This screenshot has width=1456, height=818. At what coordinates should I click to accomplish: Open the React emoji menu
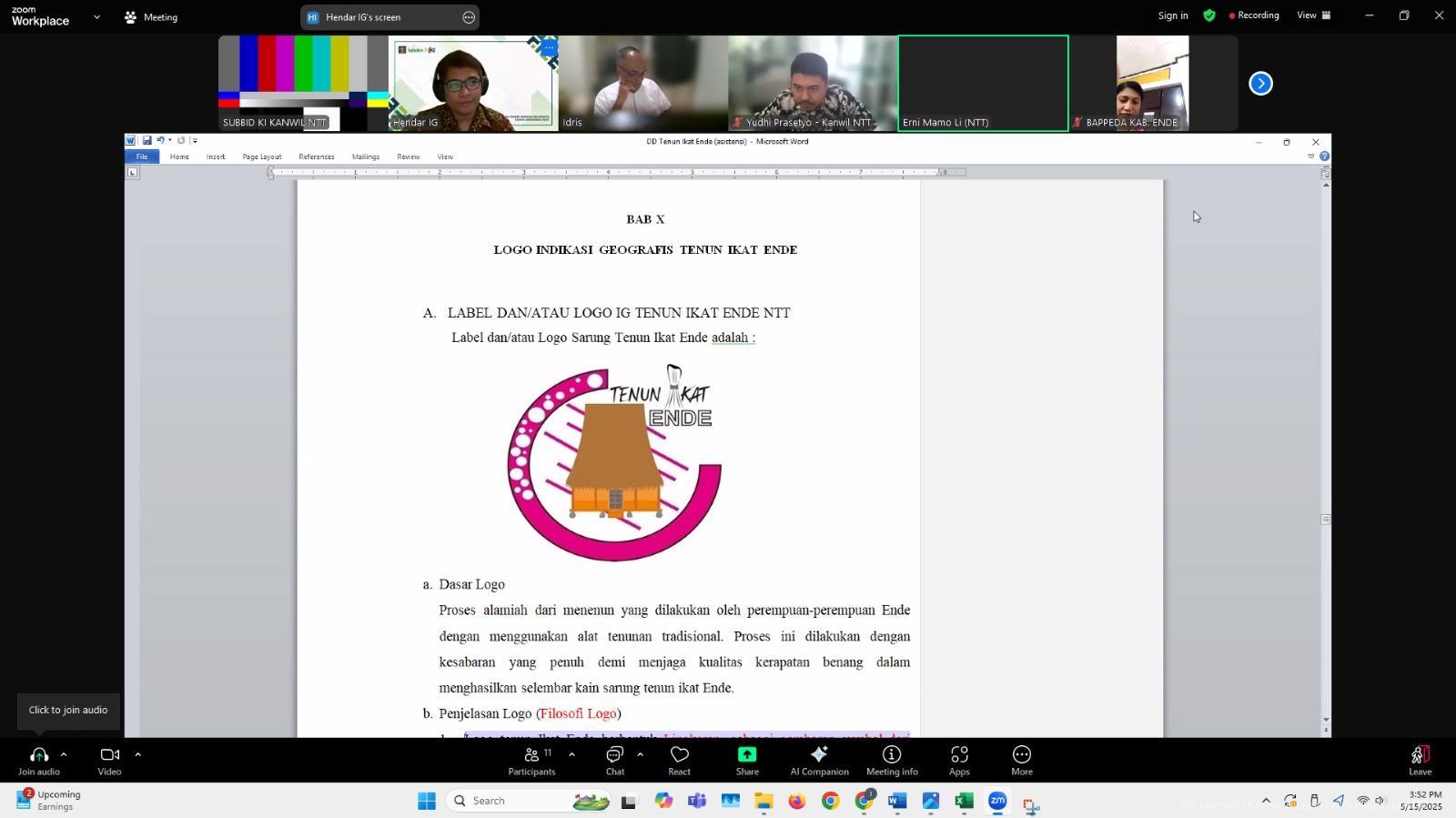[679, 761]
